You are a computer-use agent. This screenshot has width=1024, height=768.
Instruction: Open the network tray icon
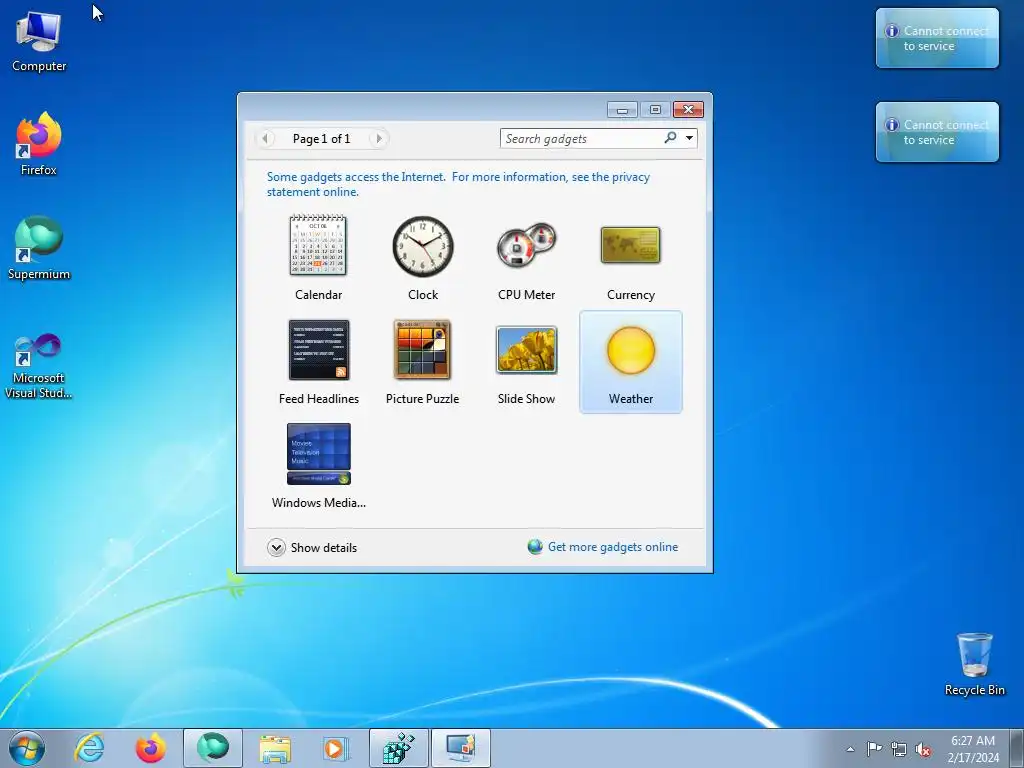coord(899,749)
